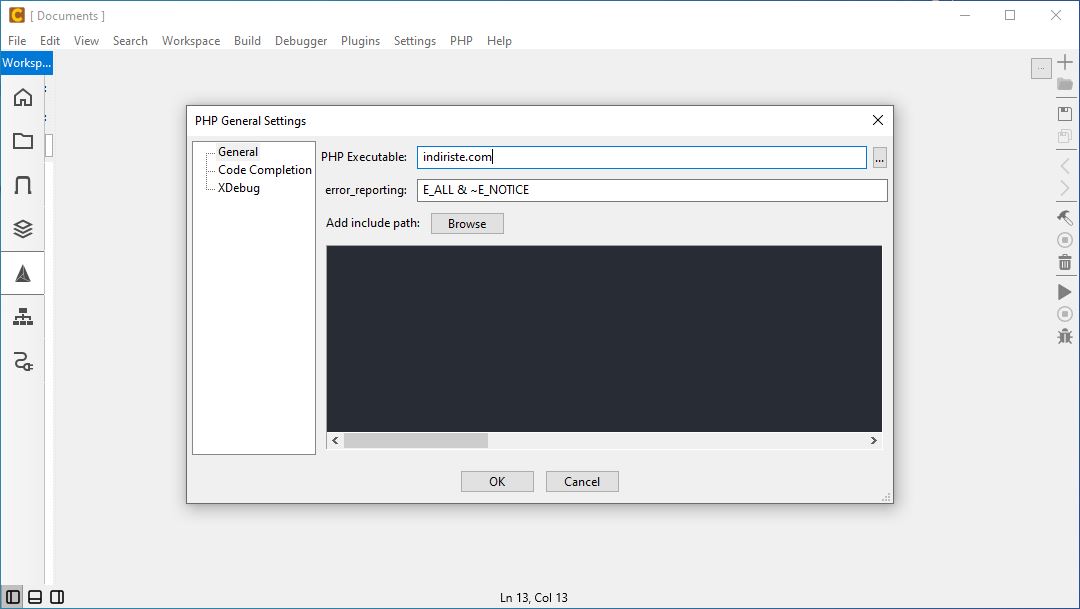This screenshot has width=1080, height=609.
Task: Open the PHP menu
Action: (x=461, y=41)
